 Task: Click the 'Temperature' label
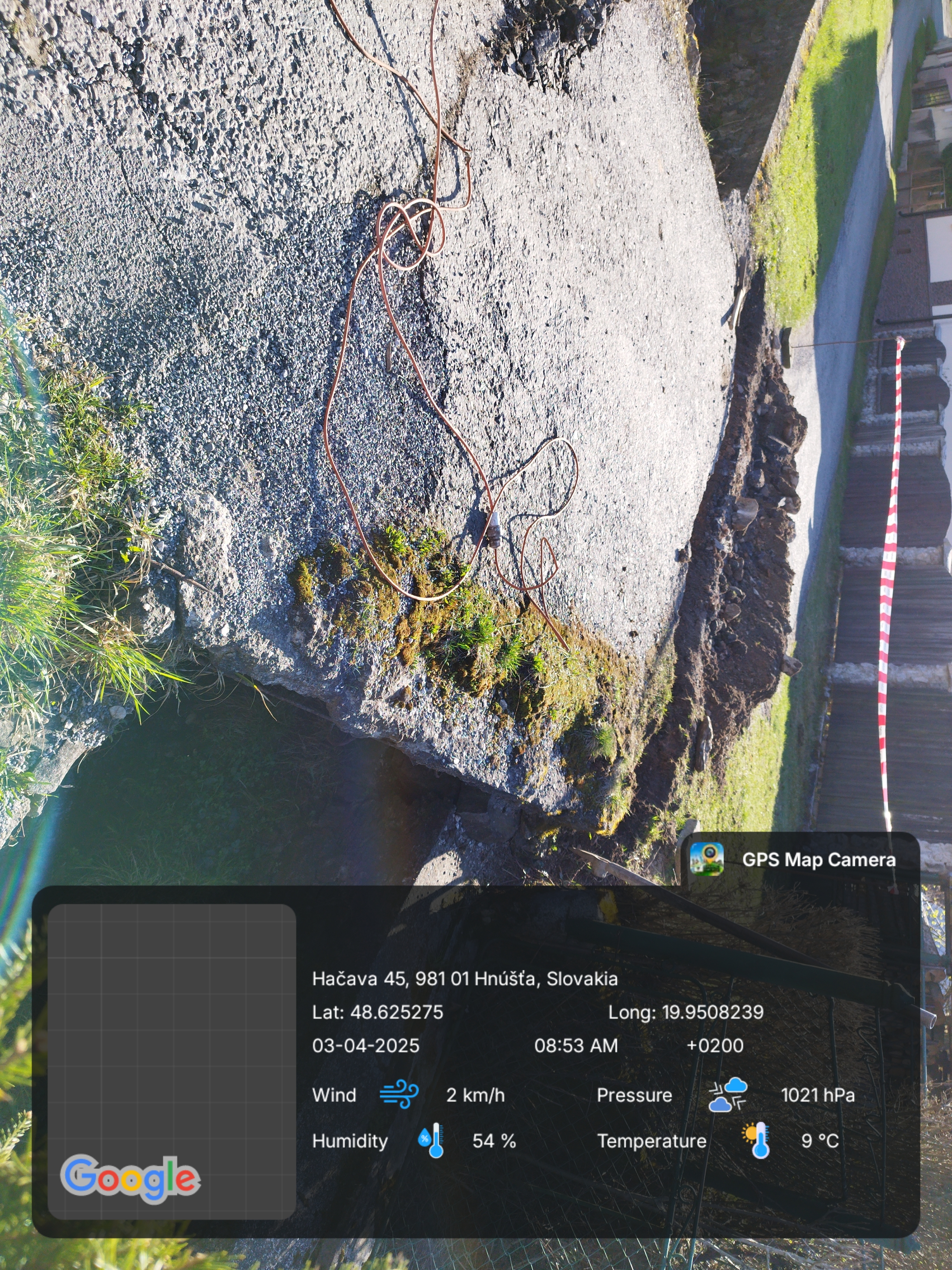[x=652, y=1141]
